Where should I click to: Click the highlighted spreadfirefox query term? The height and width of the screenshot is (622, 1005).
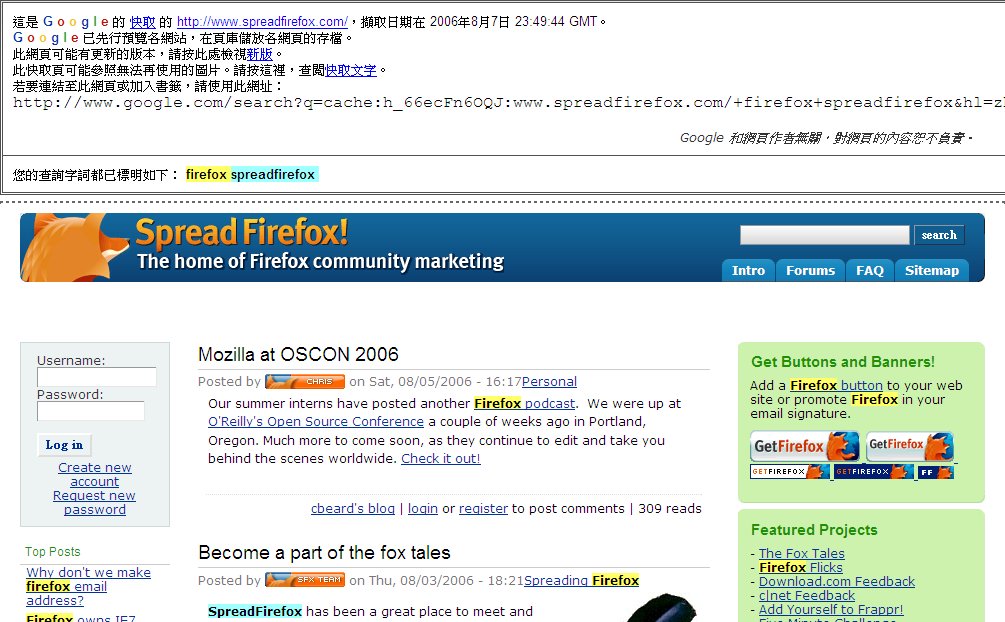tap(273, 174)
